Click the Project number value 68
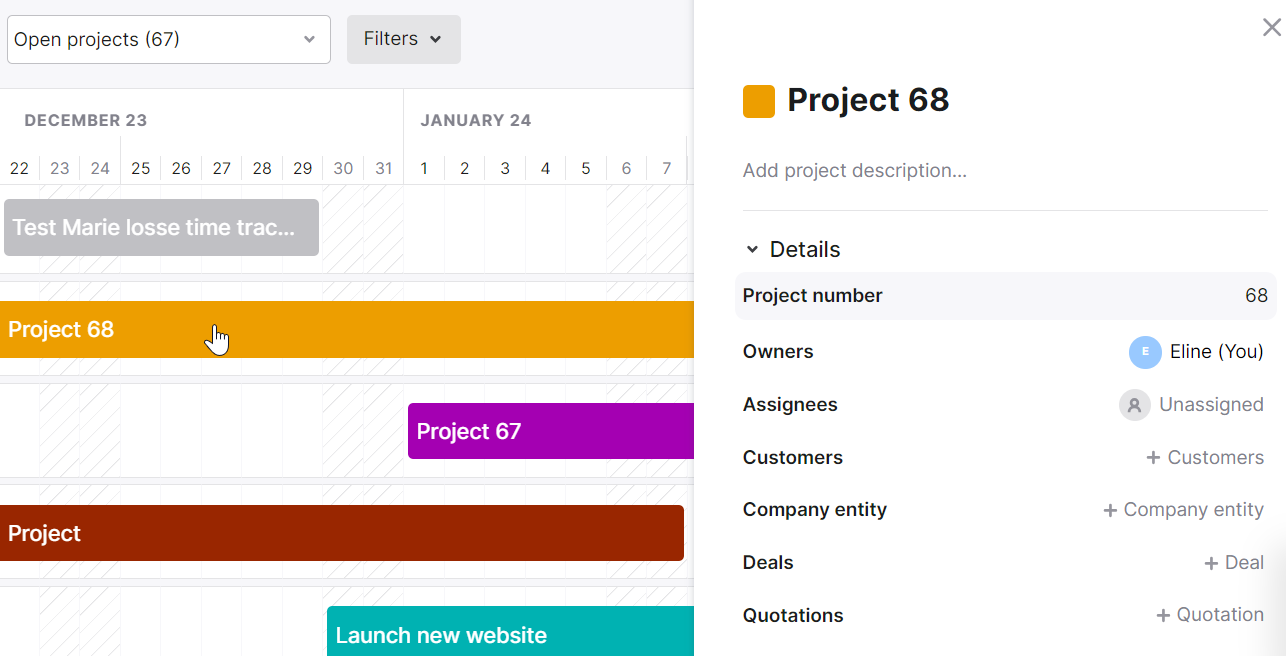 pos(1256,296)
